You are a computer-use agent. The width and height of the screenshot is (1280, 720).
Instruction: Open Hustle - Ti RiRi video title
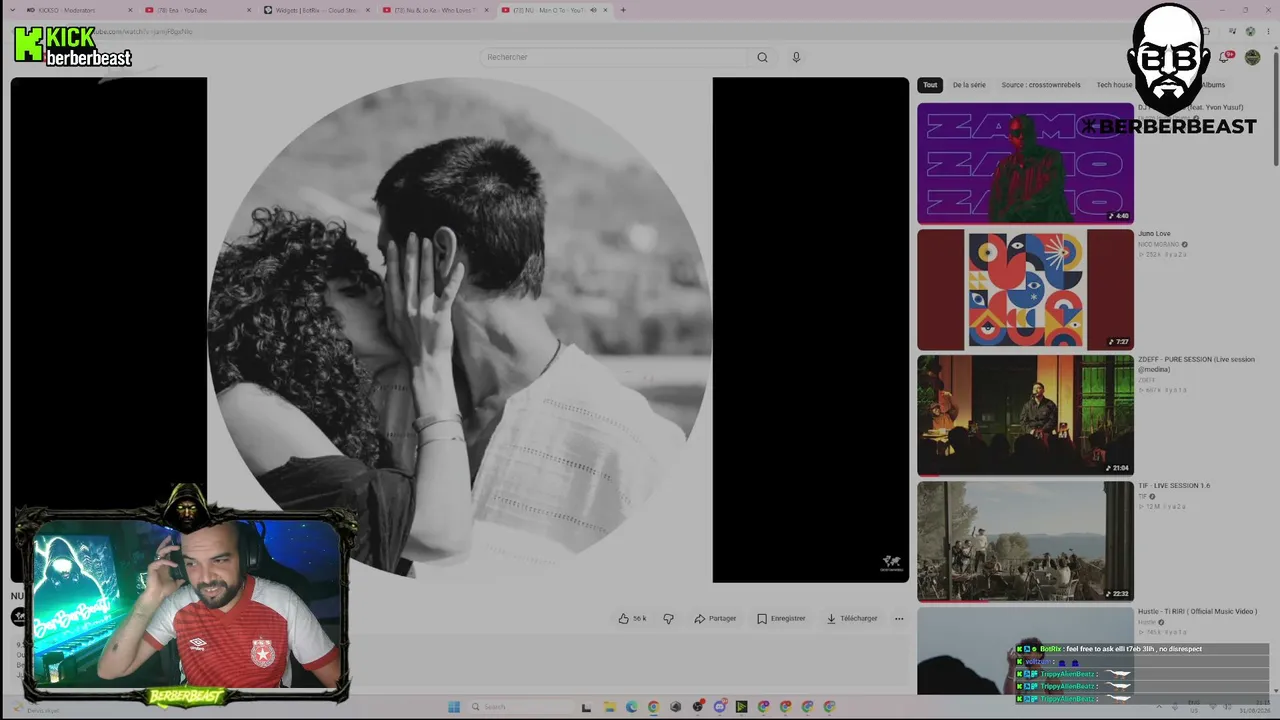[1197, 612]
